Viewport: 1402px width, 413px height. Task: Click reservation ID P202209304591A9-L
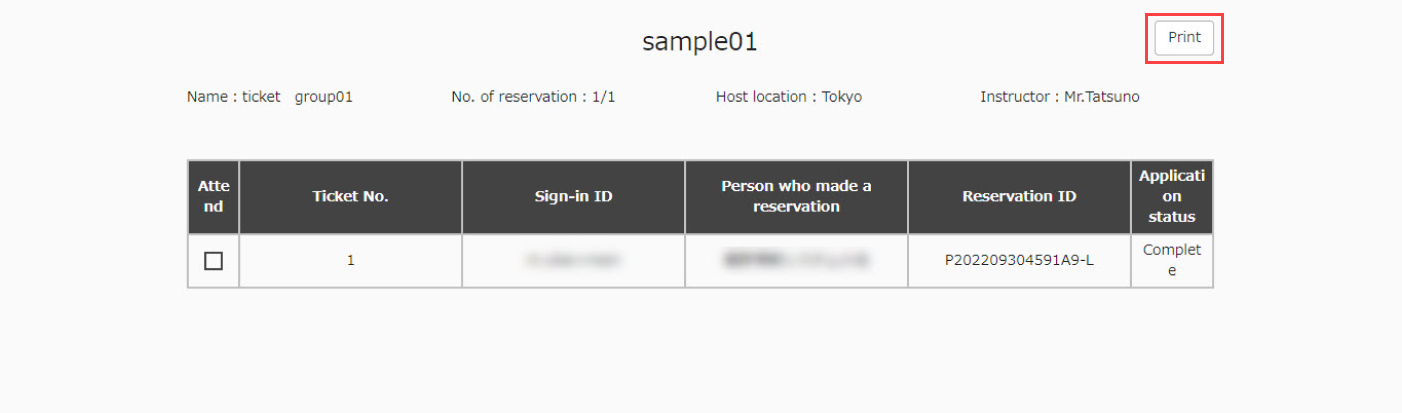coord(1019,261)
